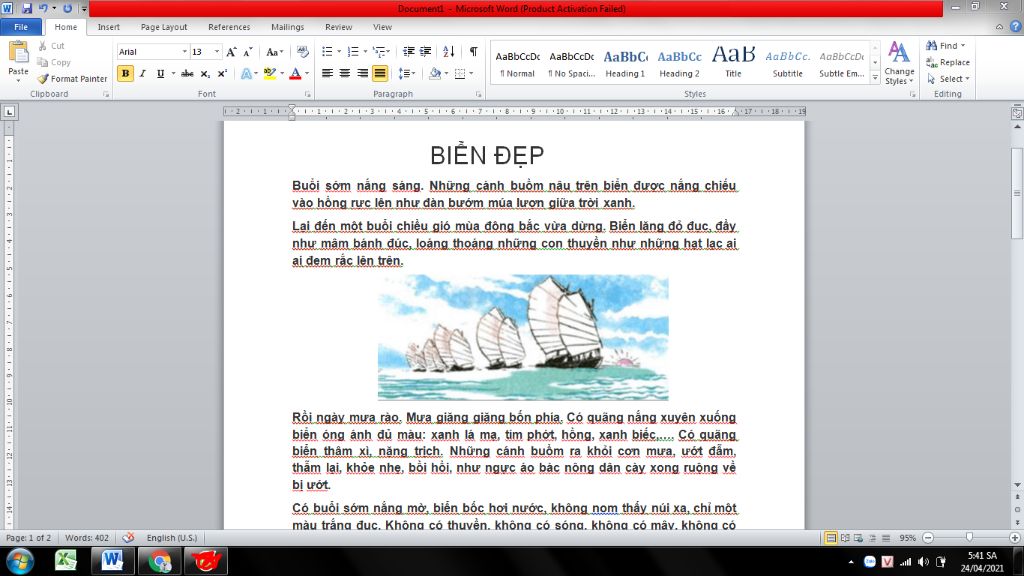
Task: Toggle Print Layout view in status bar
Action: point(831,538)
